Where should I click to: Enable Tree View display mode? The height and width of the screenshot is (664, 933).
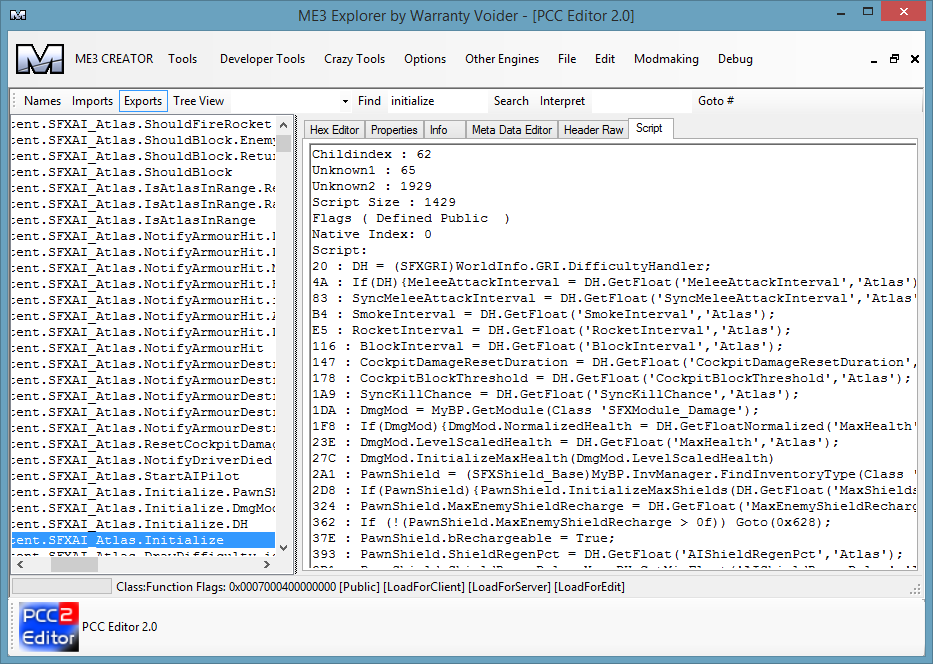[x=198, y=101]
